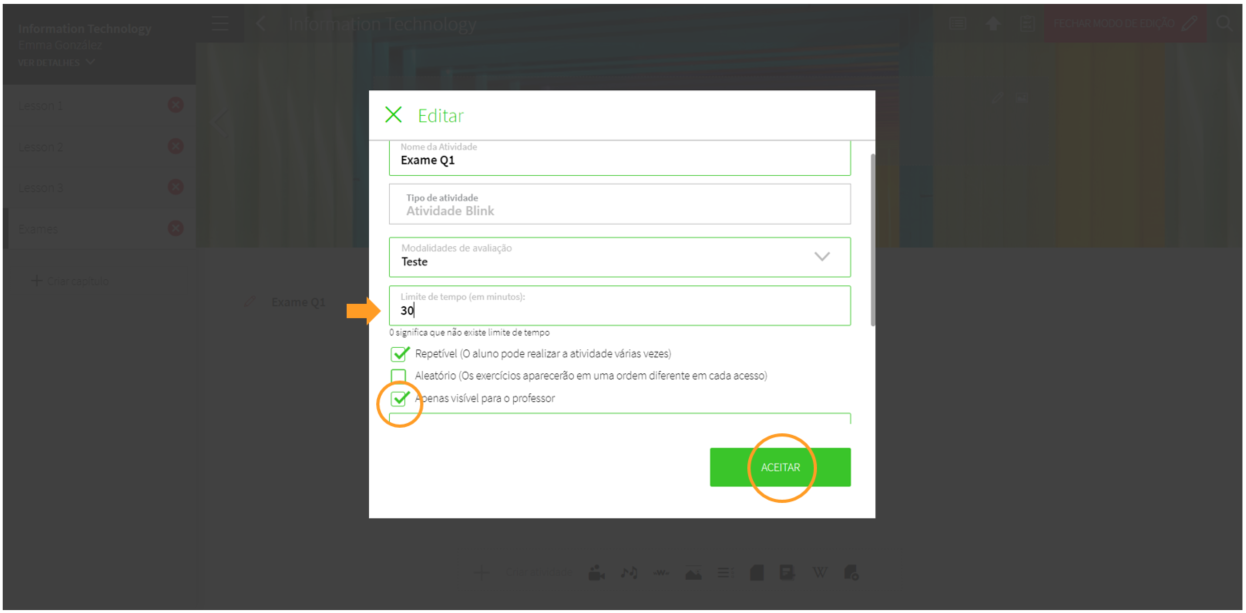Delete Lesson 1 with its red X

coord(176,105)
